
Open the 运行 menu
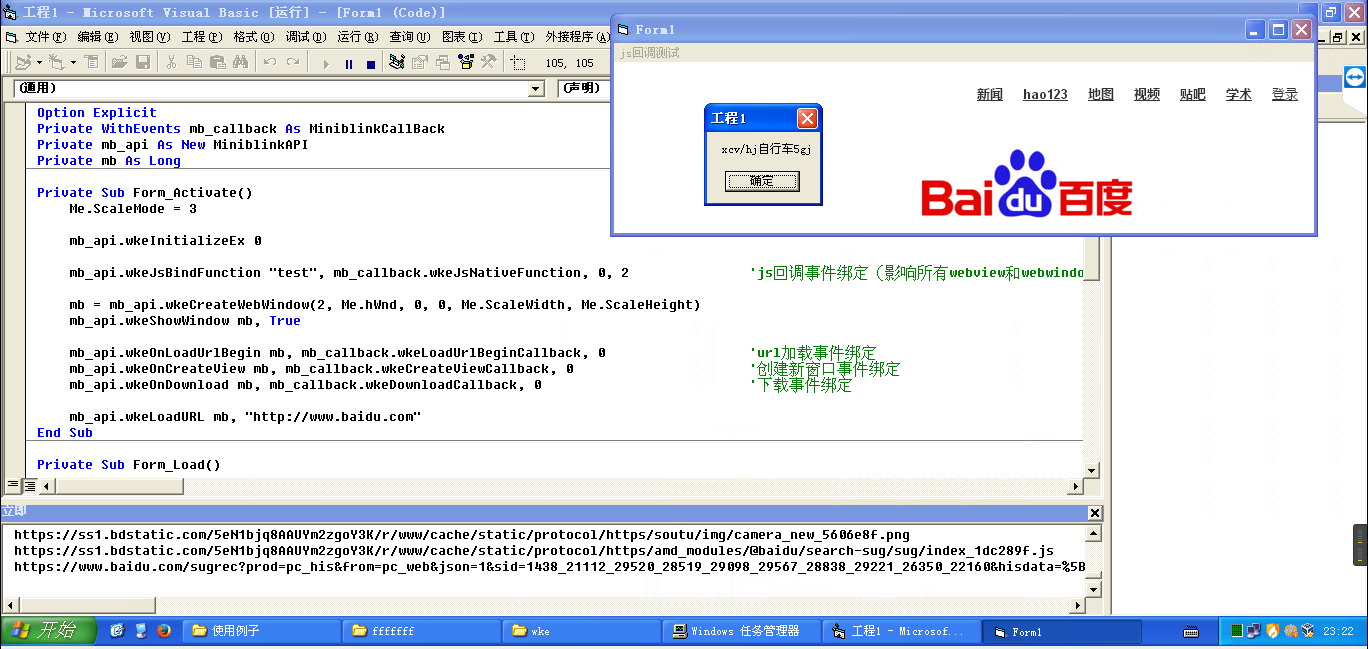[x=357, y=37]
